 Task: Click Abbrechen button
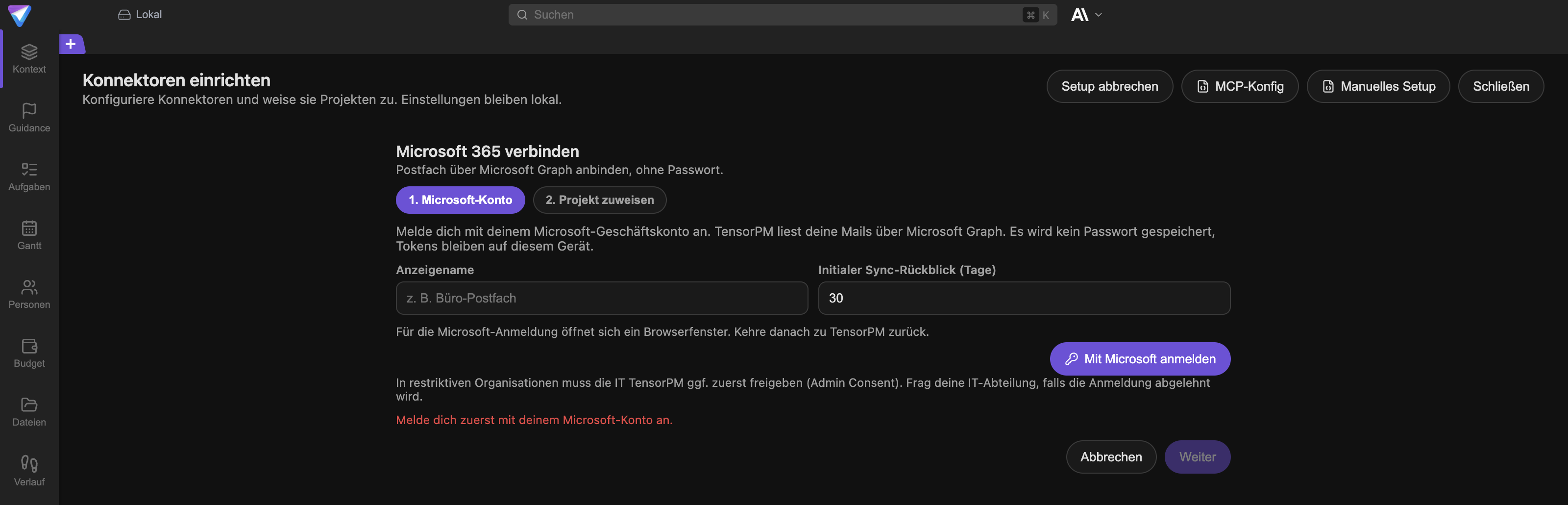point(1111,457)
